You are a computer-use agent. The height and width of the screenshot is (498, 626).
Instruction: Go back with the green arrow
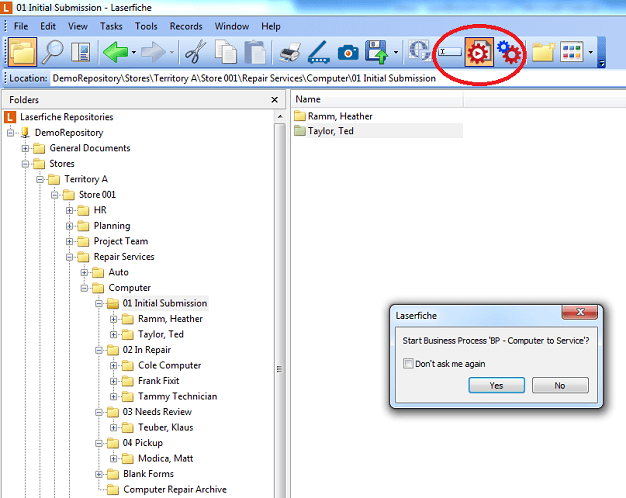tap(115, 52)
